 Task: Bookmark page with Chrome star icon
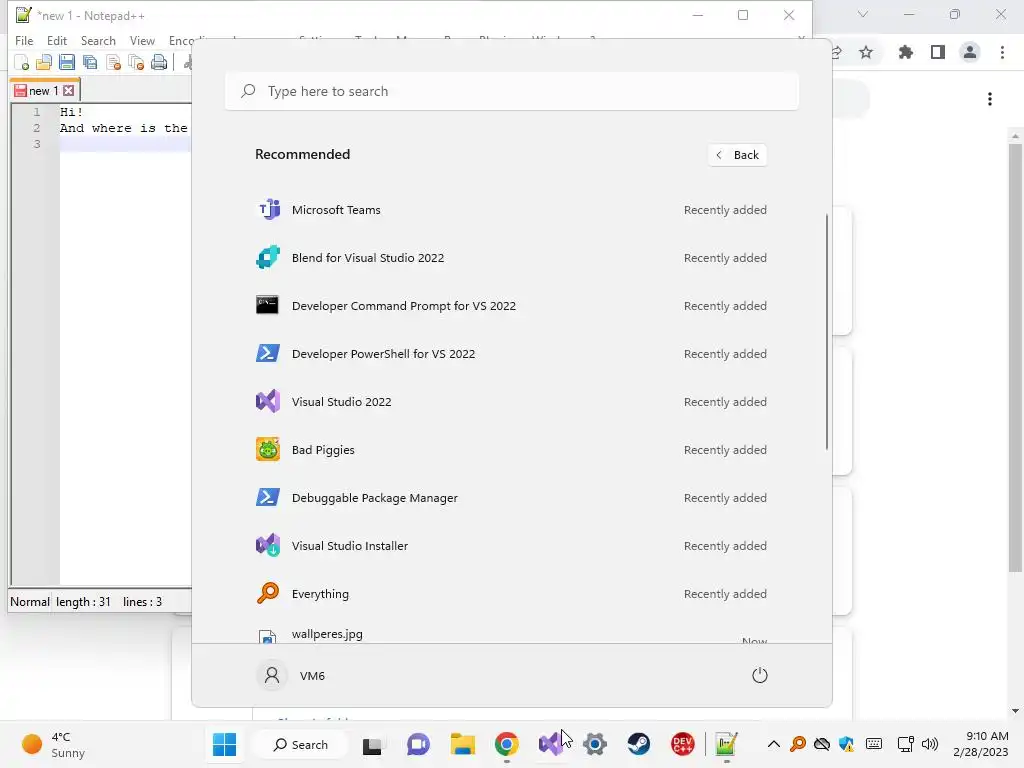866,52
